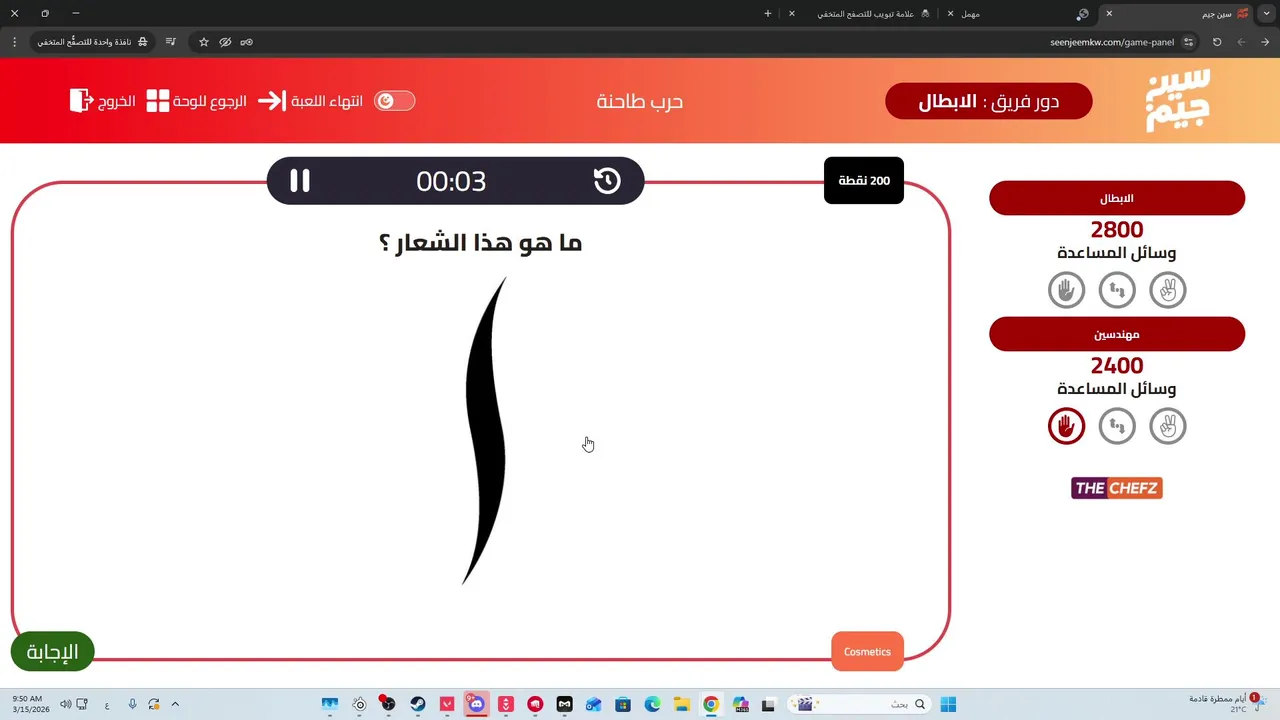Viewport: 1280px width, 720px height.
Task: Click the taskbar search box
Action: pyautogui.click(x=859, y=704)
